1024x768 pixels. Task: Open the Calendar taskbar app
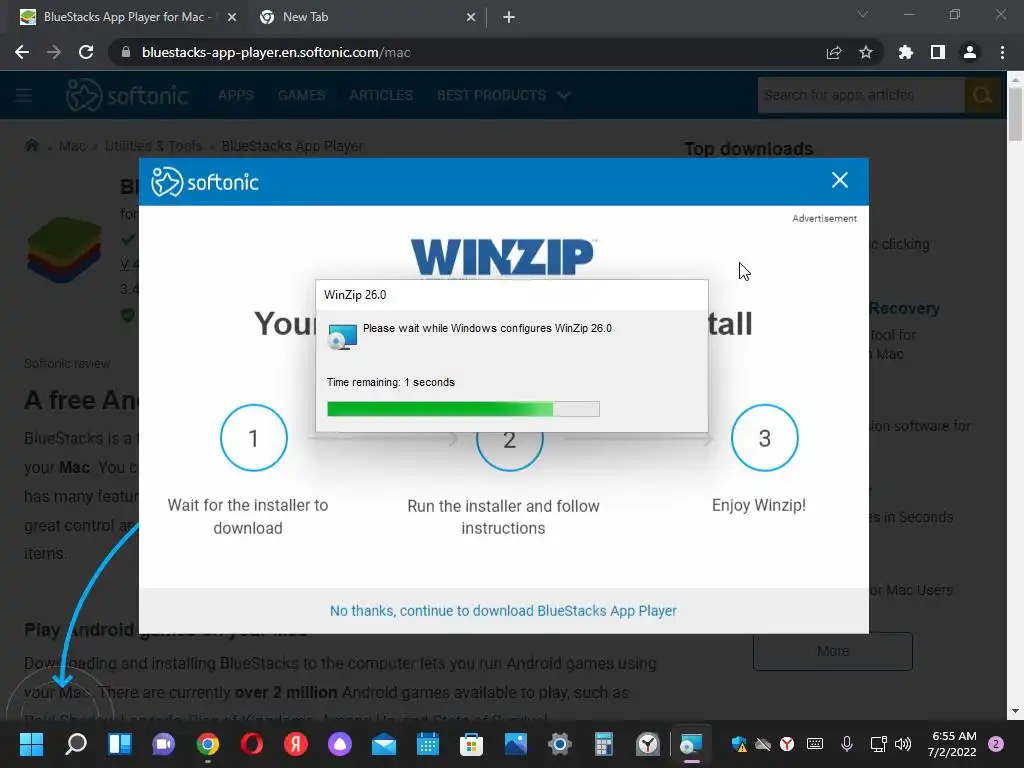(427, 743)
